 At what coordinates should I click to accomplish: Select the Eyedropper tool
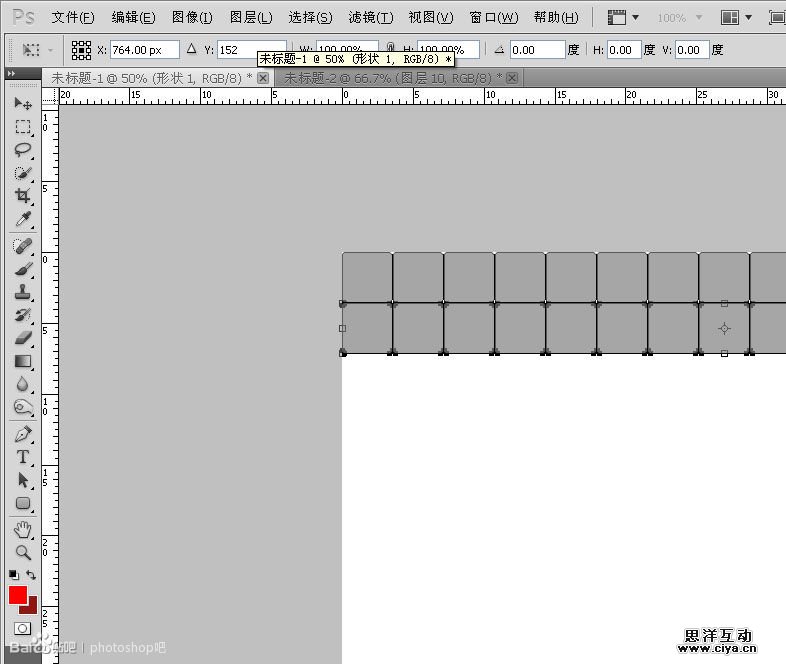click(x=22, y=220)
